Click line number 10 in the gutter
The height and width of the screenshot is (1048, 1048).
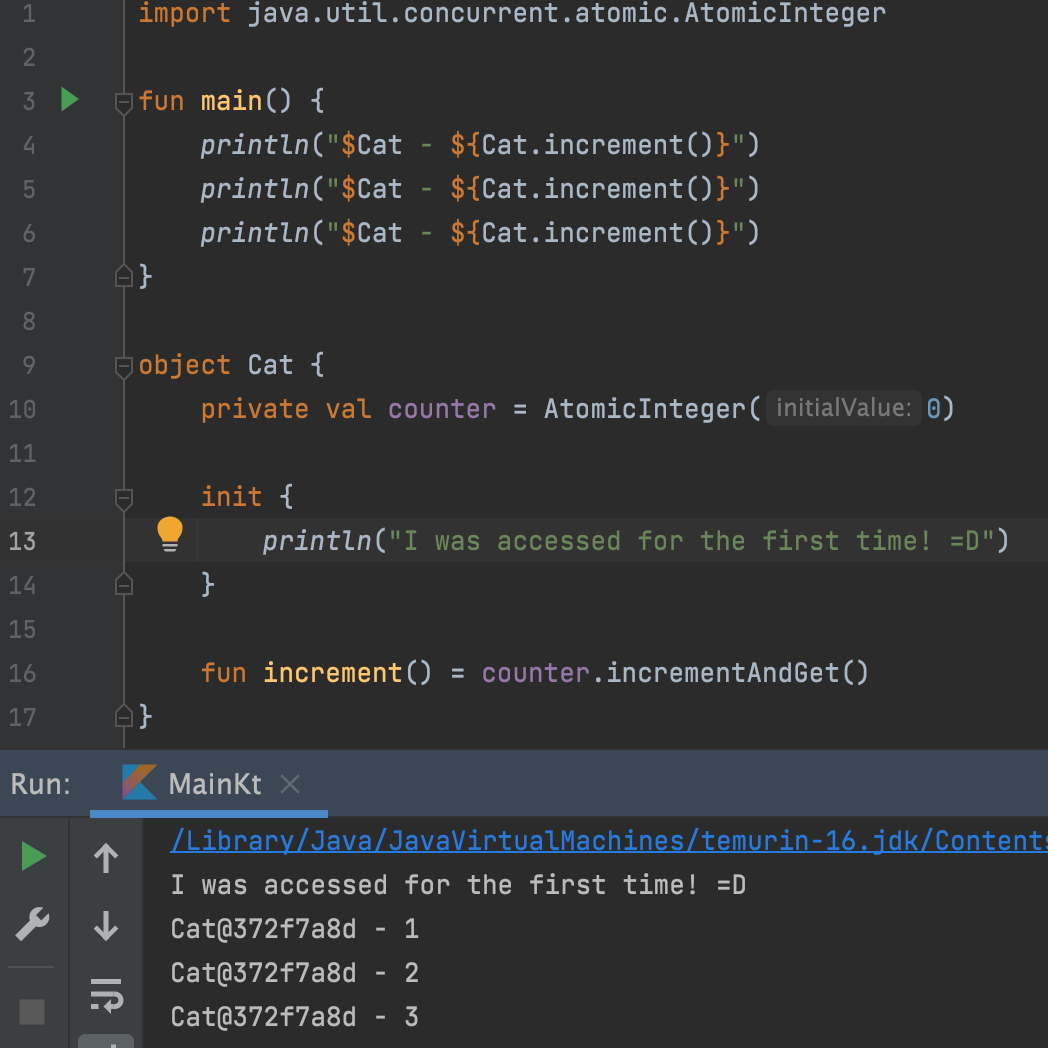22,409
